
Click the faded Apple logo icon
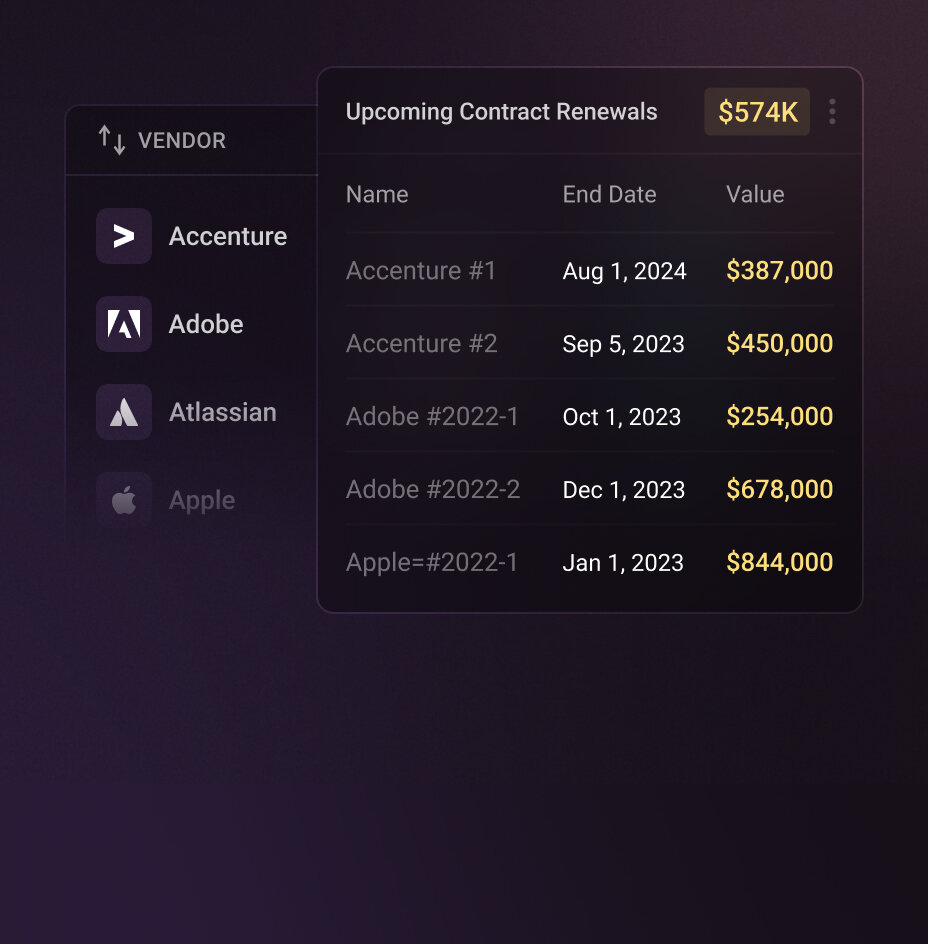124,500
